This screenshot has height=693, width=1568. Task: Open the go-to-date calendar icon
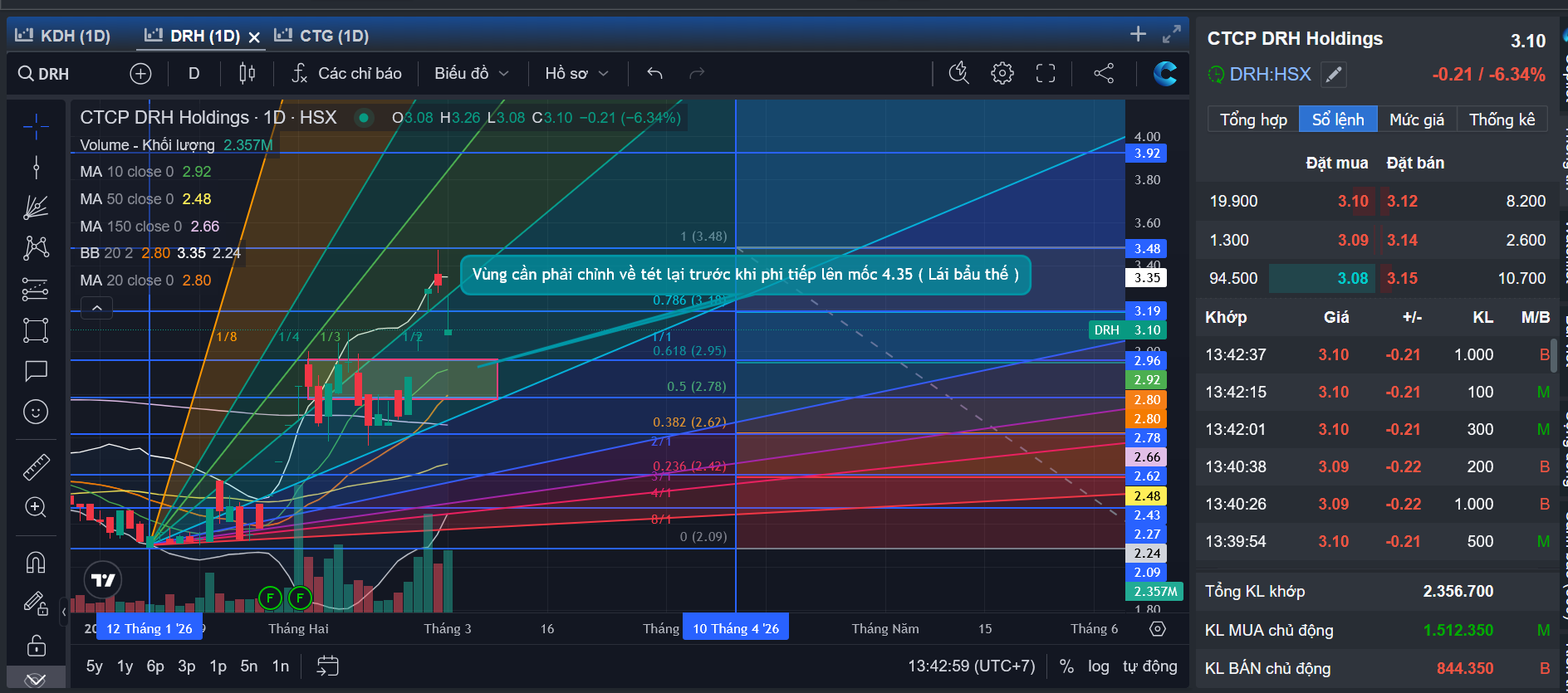pyautogui.click(x=328, y=666)
